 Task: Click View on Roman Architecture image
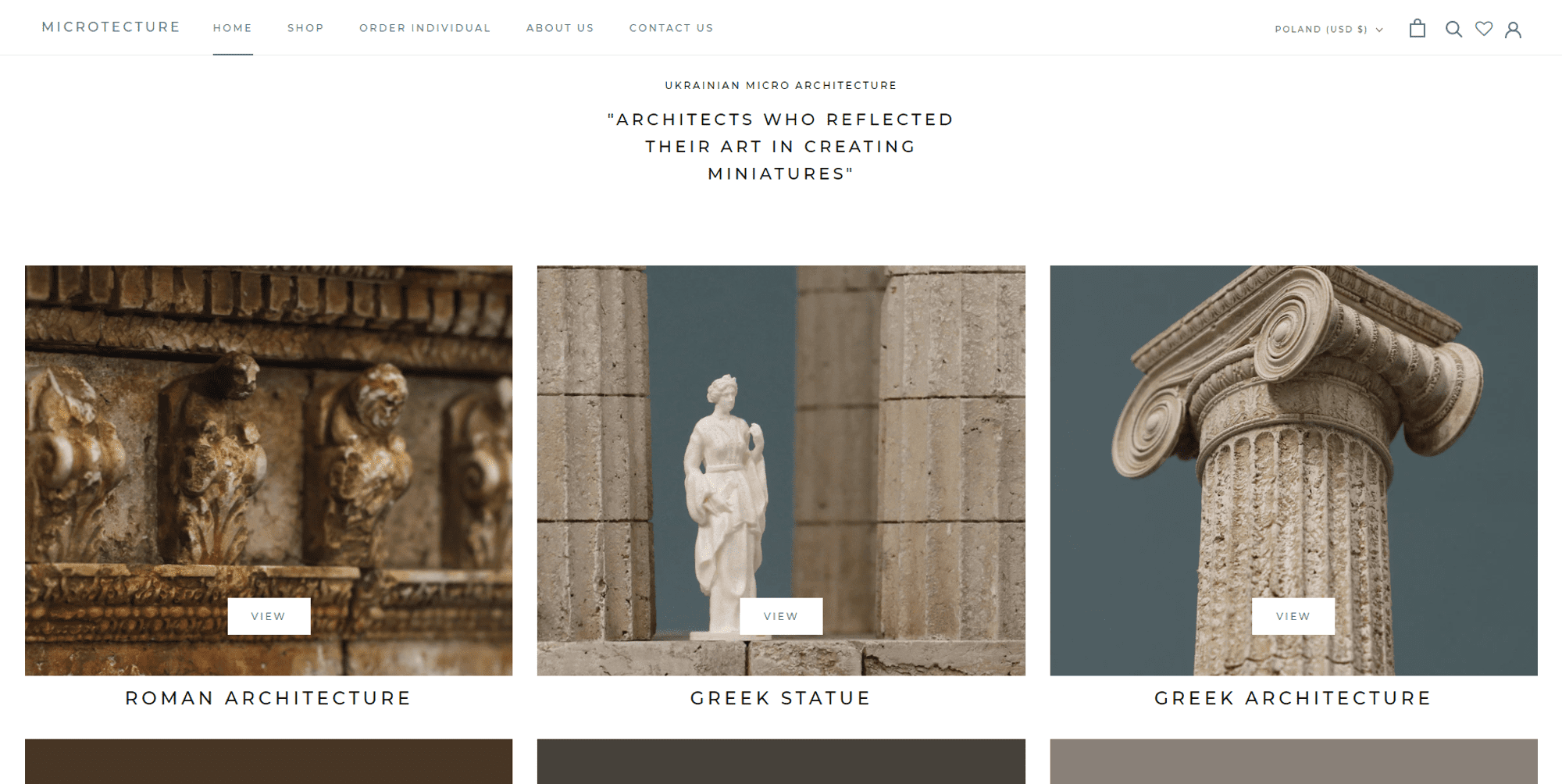click(269, 616)
